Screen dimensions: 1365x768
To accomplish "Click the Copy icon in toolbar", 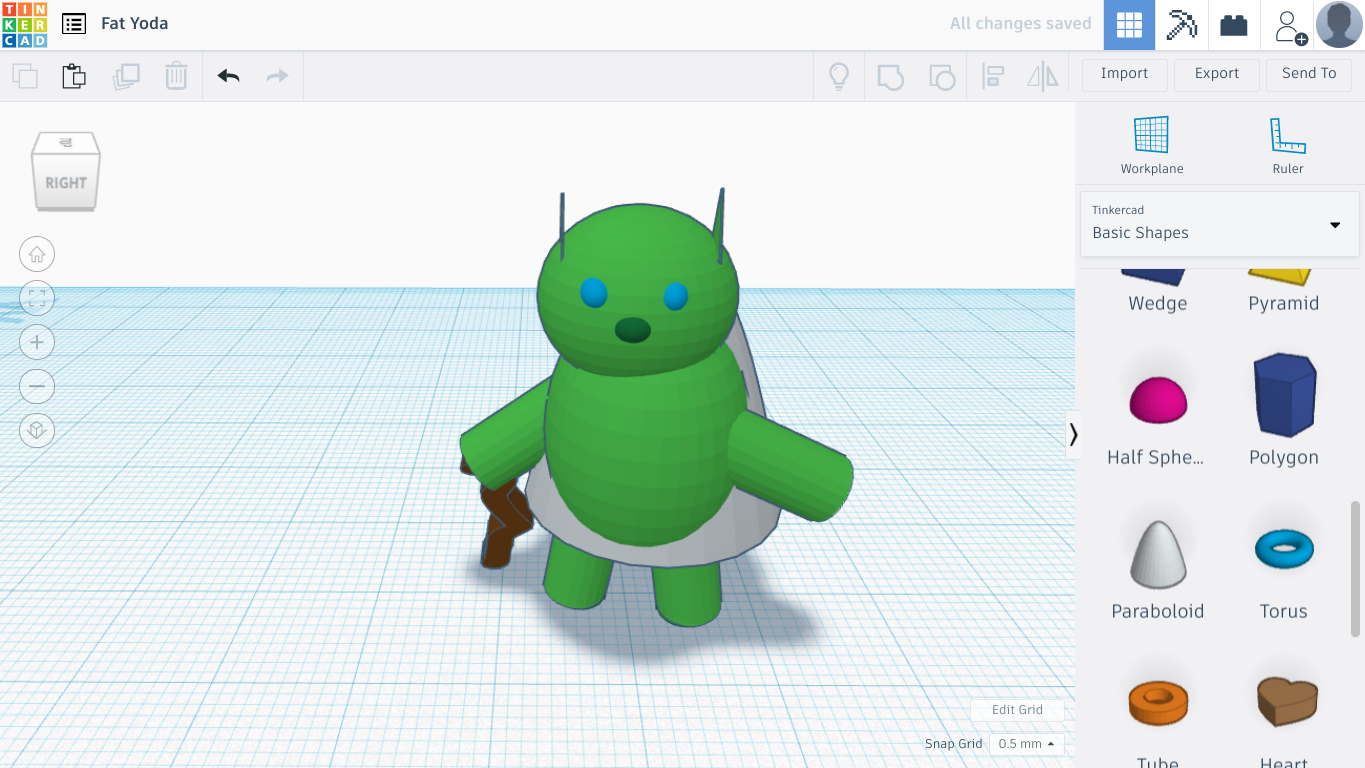I will click(x=25, y=76).
